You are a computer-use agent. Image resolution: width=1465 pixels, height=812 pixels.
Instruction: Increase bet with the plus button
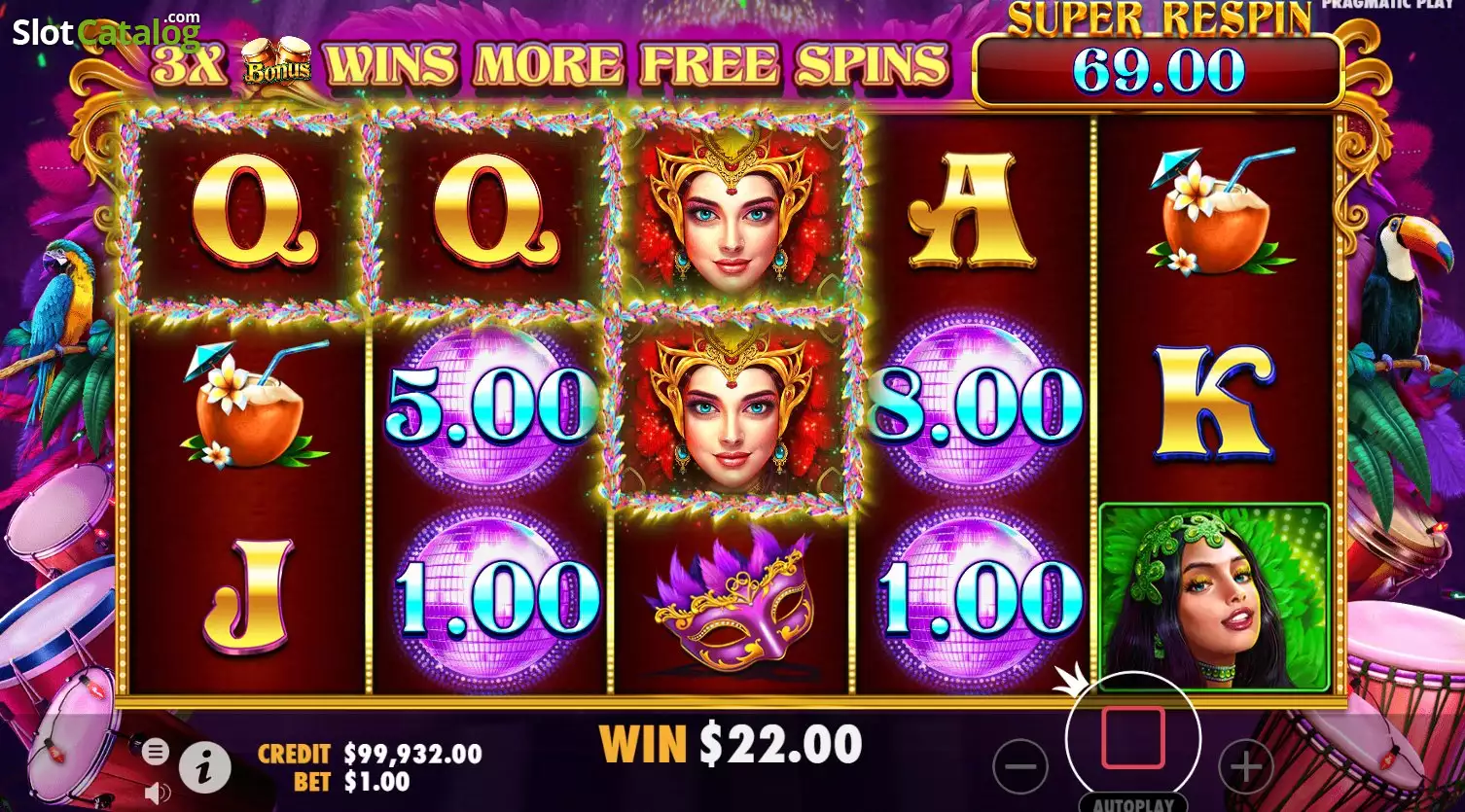[x=1246, y=766]
